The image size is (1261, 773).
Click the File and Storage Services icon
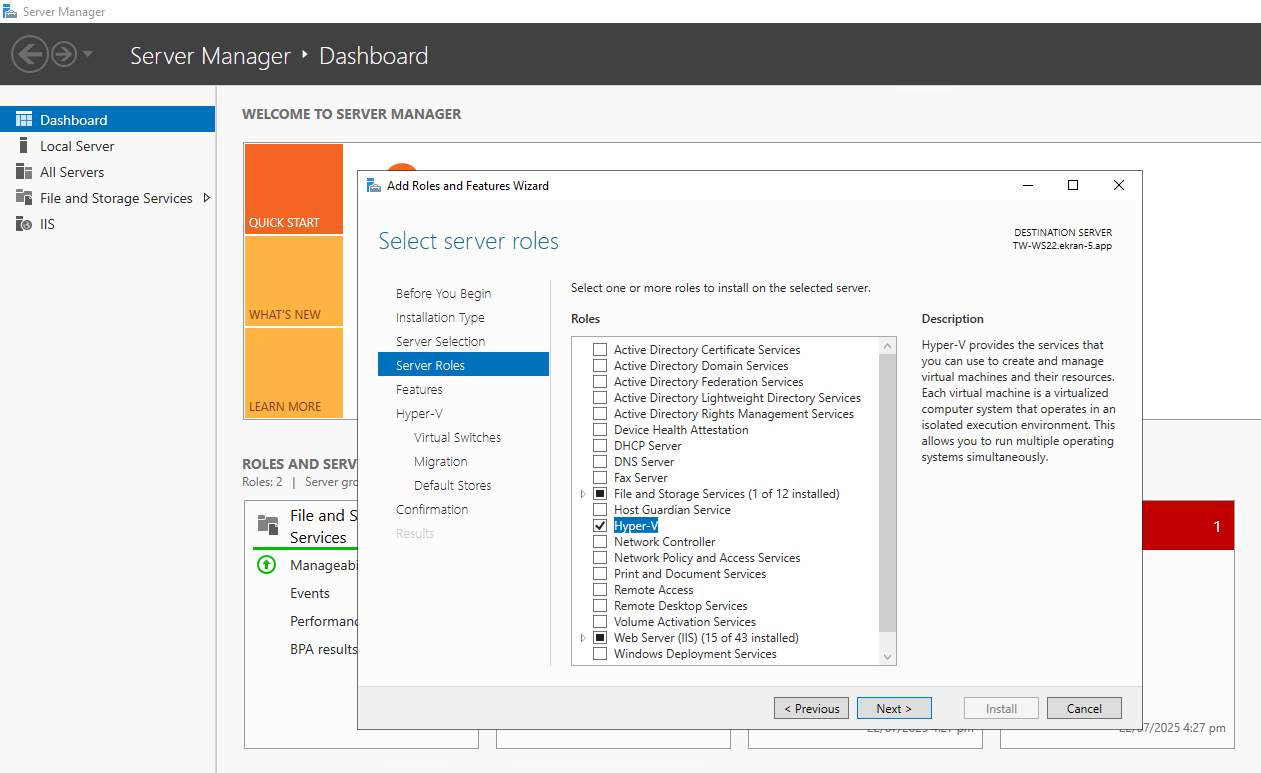click(24, 198)
